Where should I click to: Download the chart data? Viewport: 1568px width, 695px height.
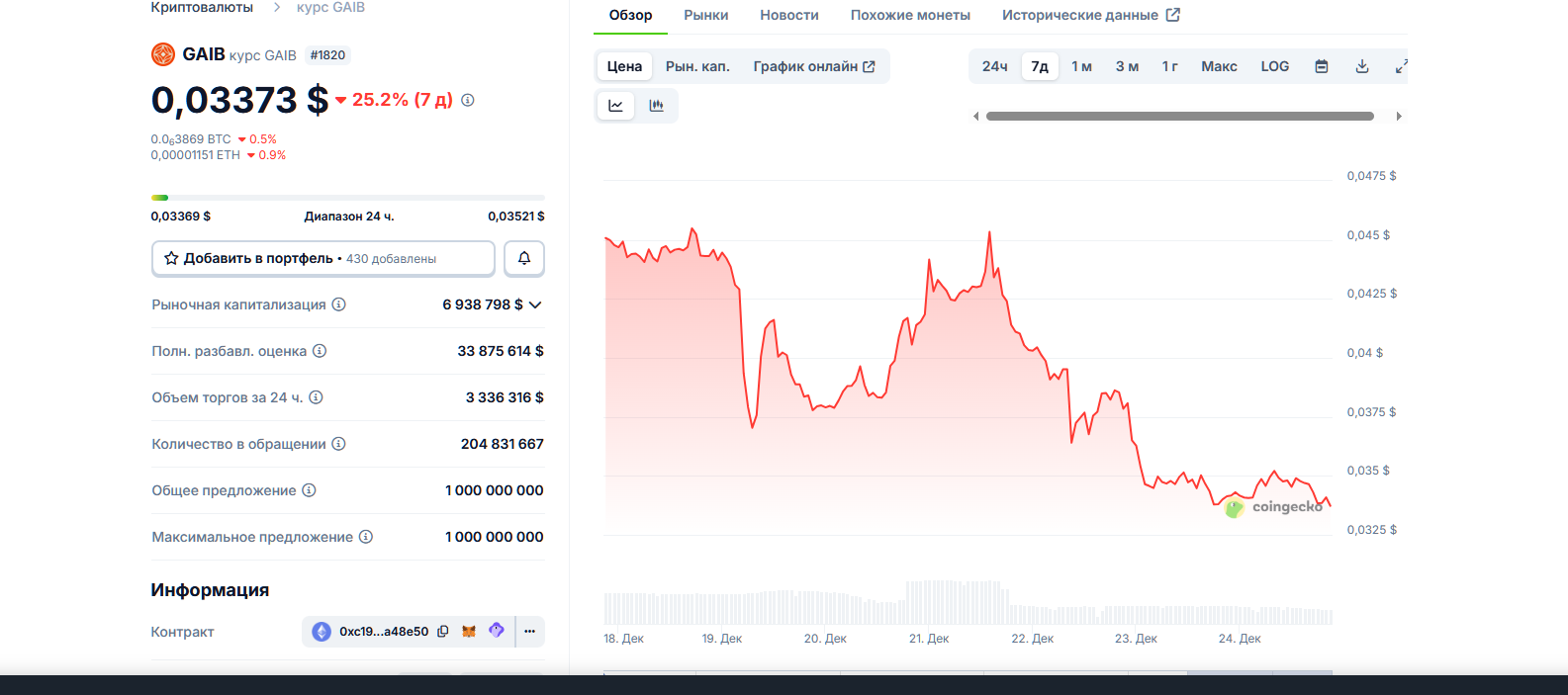point(1361,66)
